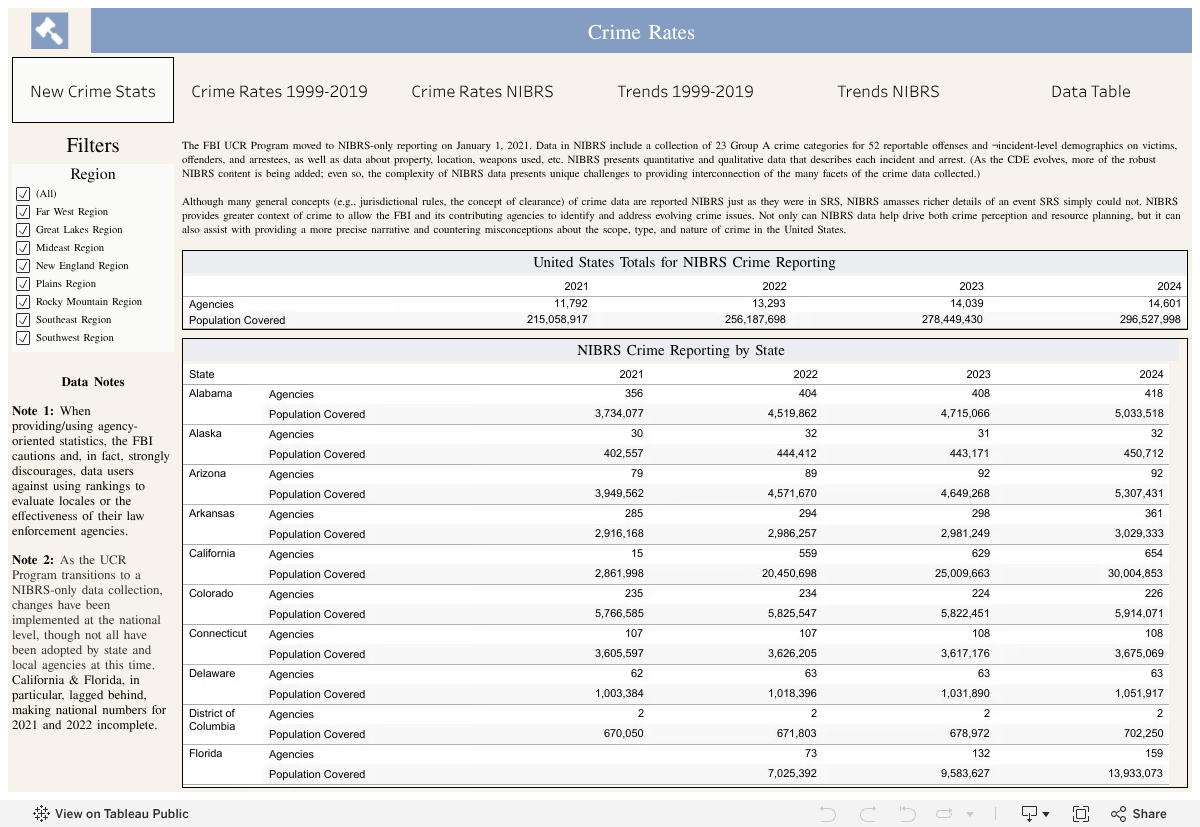The height and width of the screenshot is (827, 1200).
Task: Toggle the New England Region checkbox
Action: [x=23, y=266]
